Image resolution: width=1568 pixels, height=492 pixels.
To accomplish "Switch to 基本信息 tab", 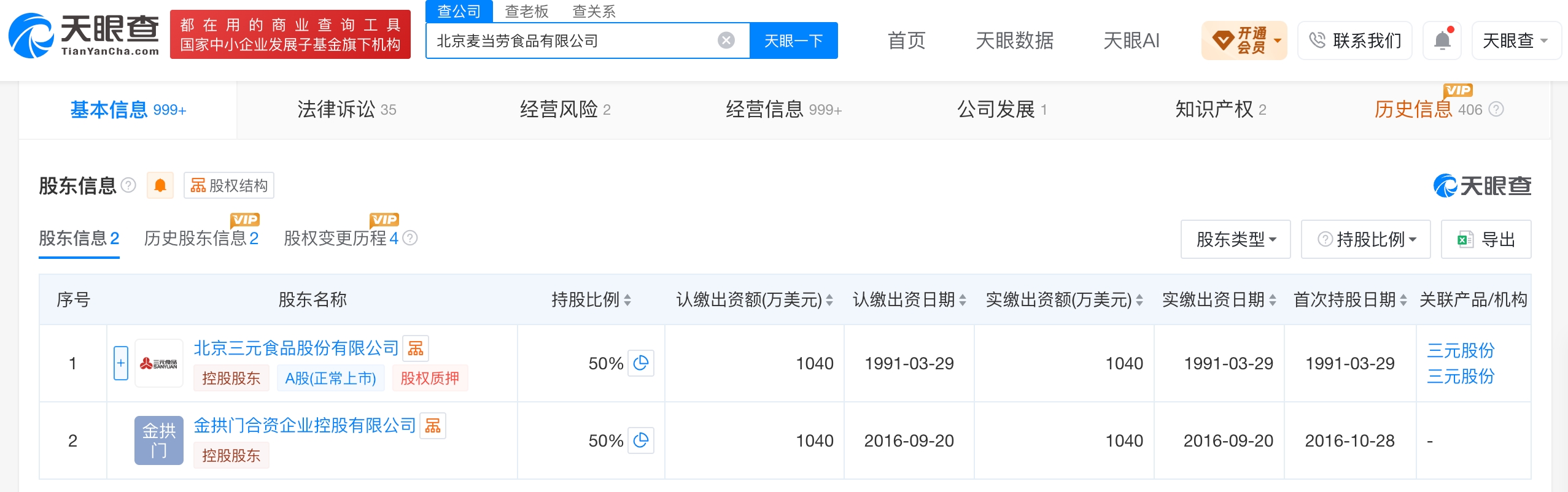I will 128,109.
